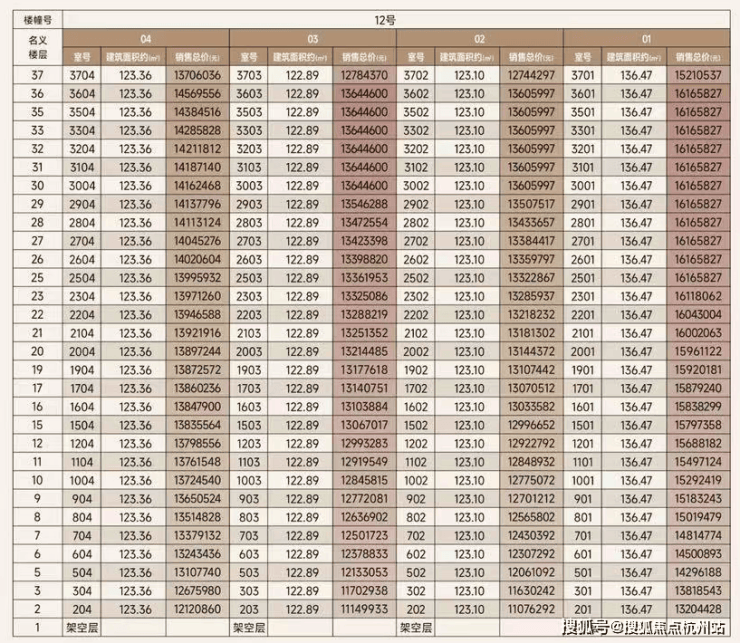Select unit column header 03
The image size is (740, 643).
click(313, 38)
